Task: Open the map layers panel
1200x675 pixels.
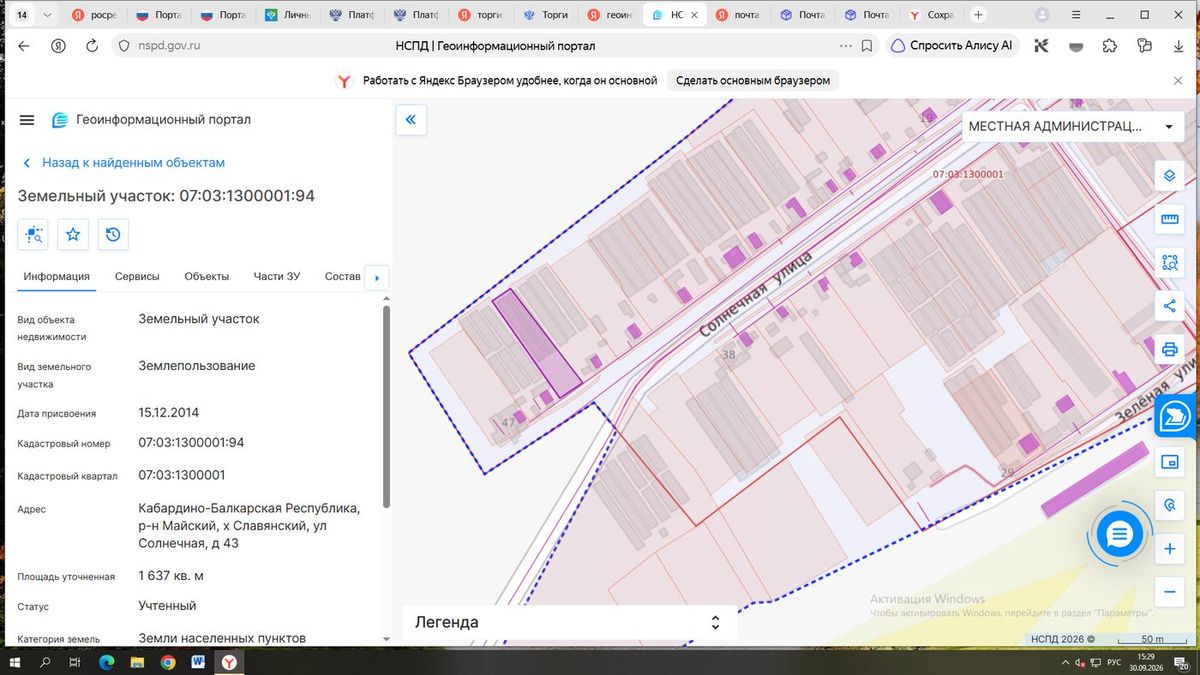Action: point(1169,176)
